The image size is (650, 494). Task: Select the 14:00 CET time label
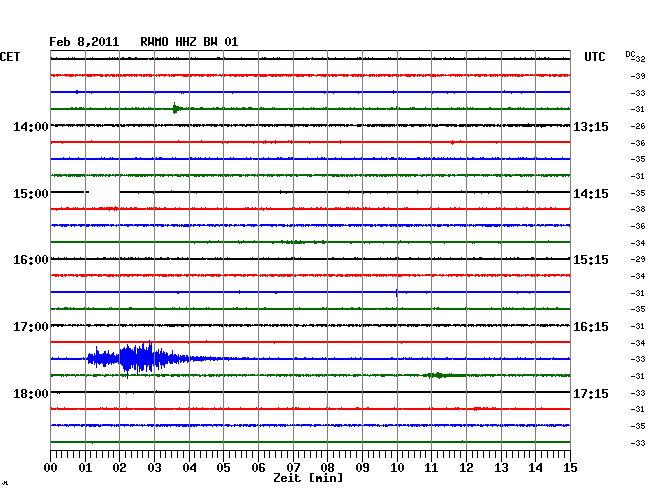pos(31,126)
